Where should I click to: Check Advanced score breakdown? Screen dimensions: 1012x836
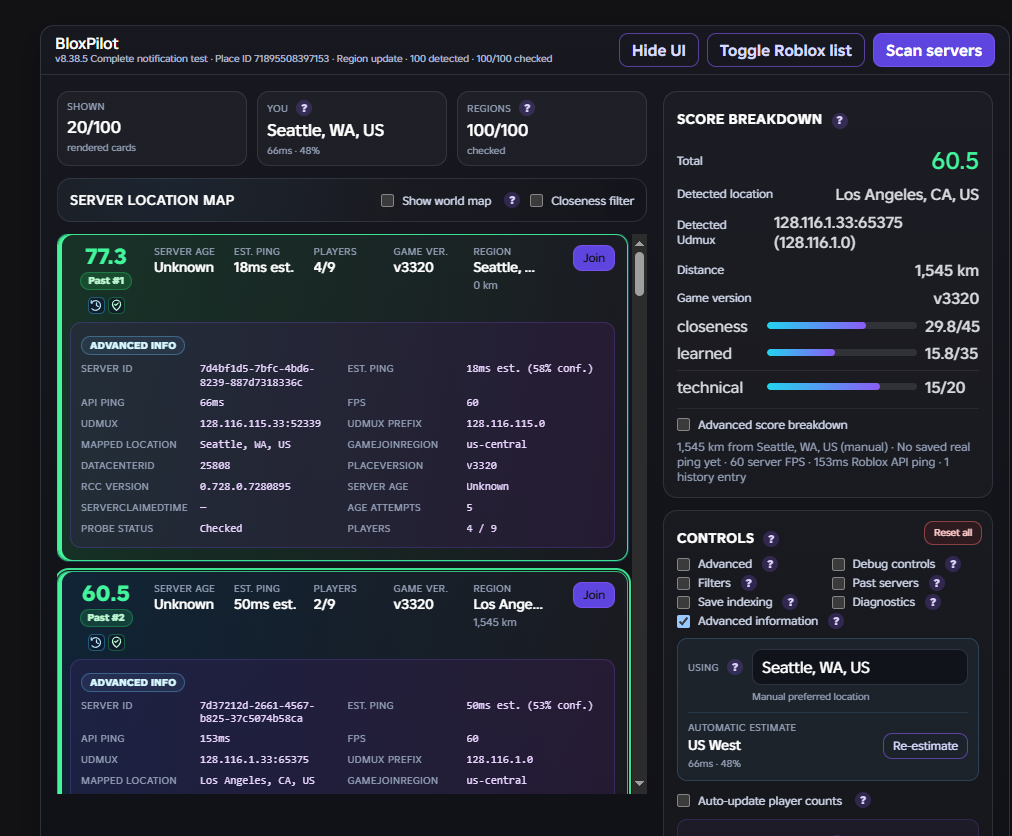683,425
